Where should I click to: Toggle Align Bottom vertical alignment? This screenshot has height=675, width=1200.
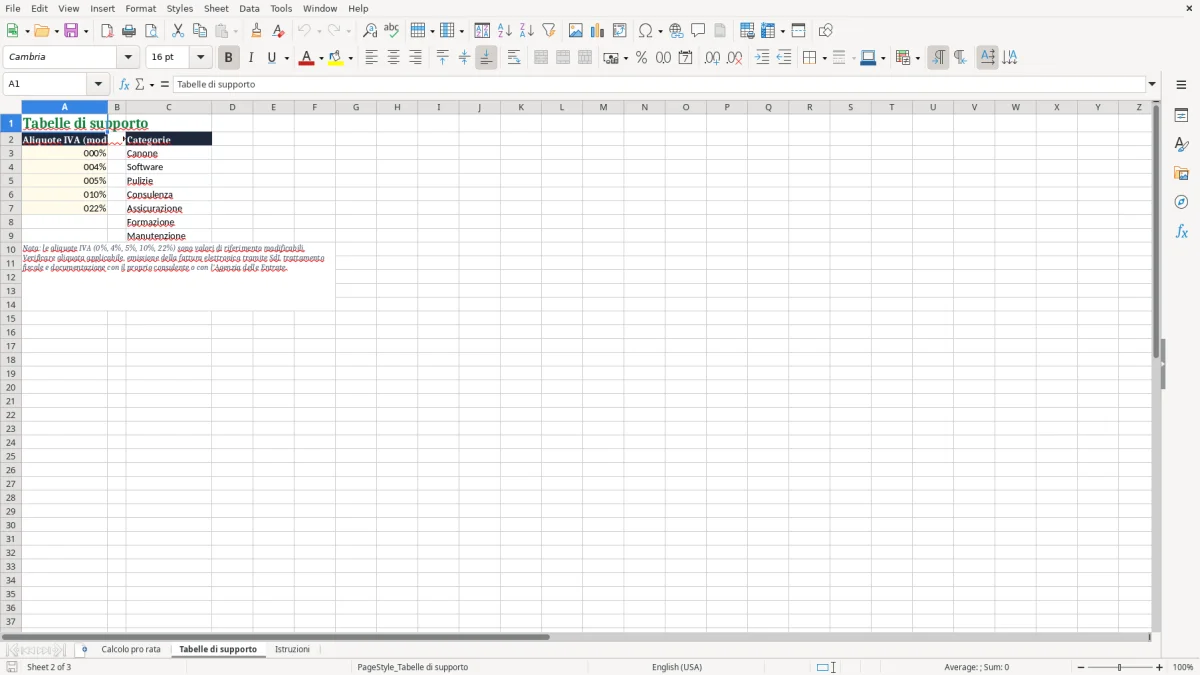[486, 58]
